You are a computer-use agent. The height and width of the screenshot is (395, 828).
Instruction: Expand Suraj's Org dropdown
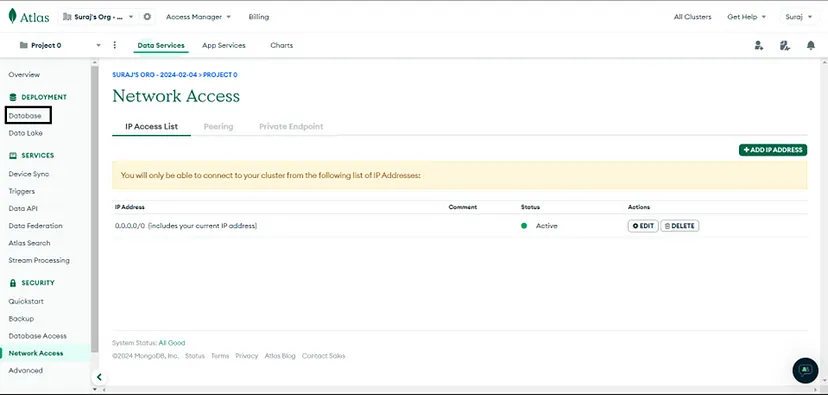[98, 17]
